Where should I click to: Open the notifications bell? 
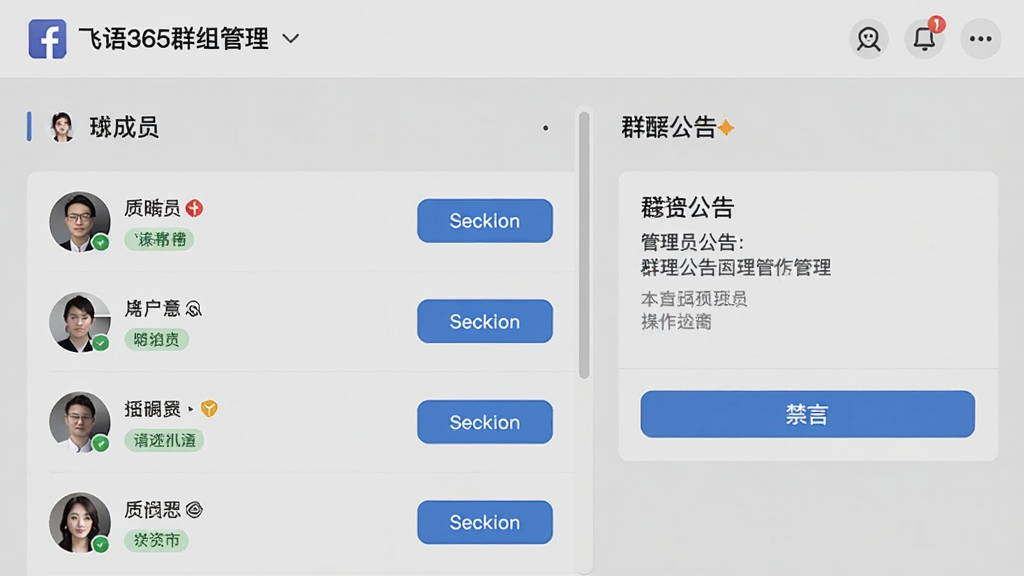[924, 39]
